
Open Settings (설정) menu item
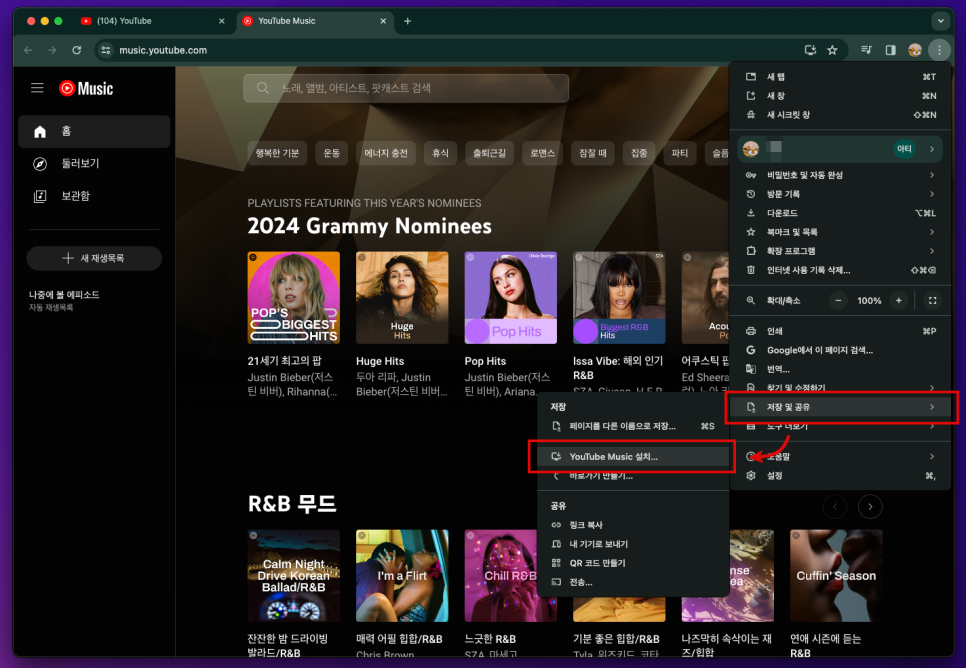(x=840, y=476)
